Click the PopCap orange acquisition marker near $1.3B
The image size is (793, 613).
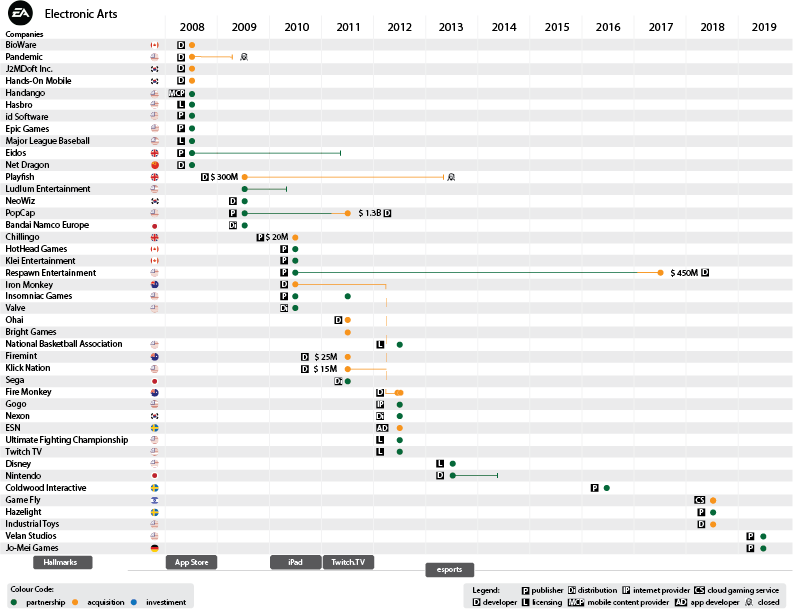[x=348, y=213]
